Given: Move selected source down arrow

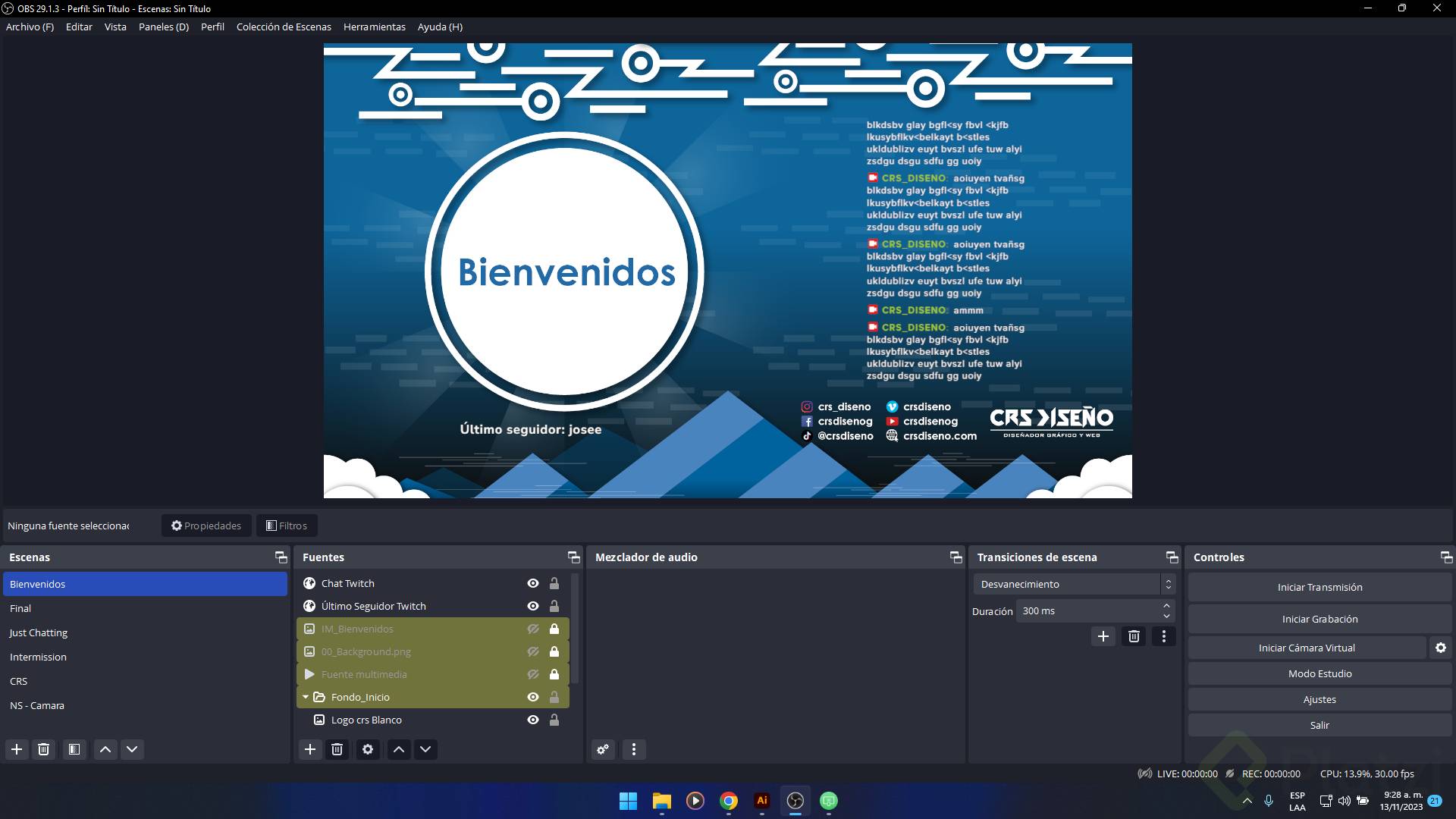Looking at the screenshot, I should pos(425,749).
